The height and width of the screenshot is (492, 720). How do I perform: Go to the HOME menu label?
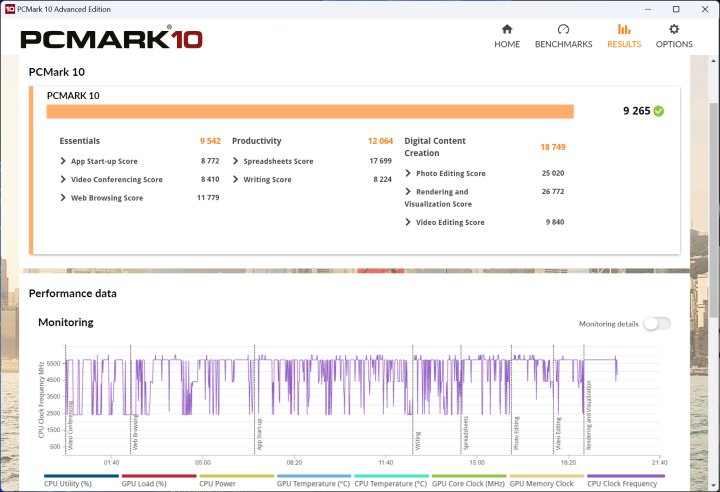click(507, 44)
